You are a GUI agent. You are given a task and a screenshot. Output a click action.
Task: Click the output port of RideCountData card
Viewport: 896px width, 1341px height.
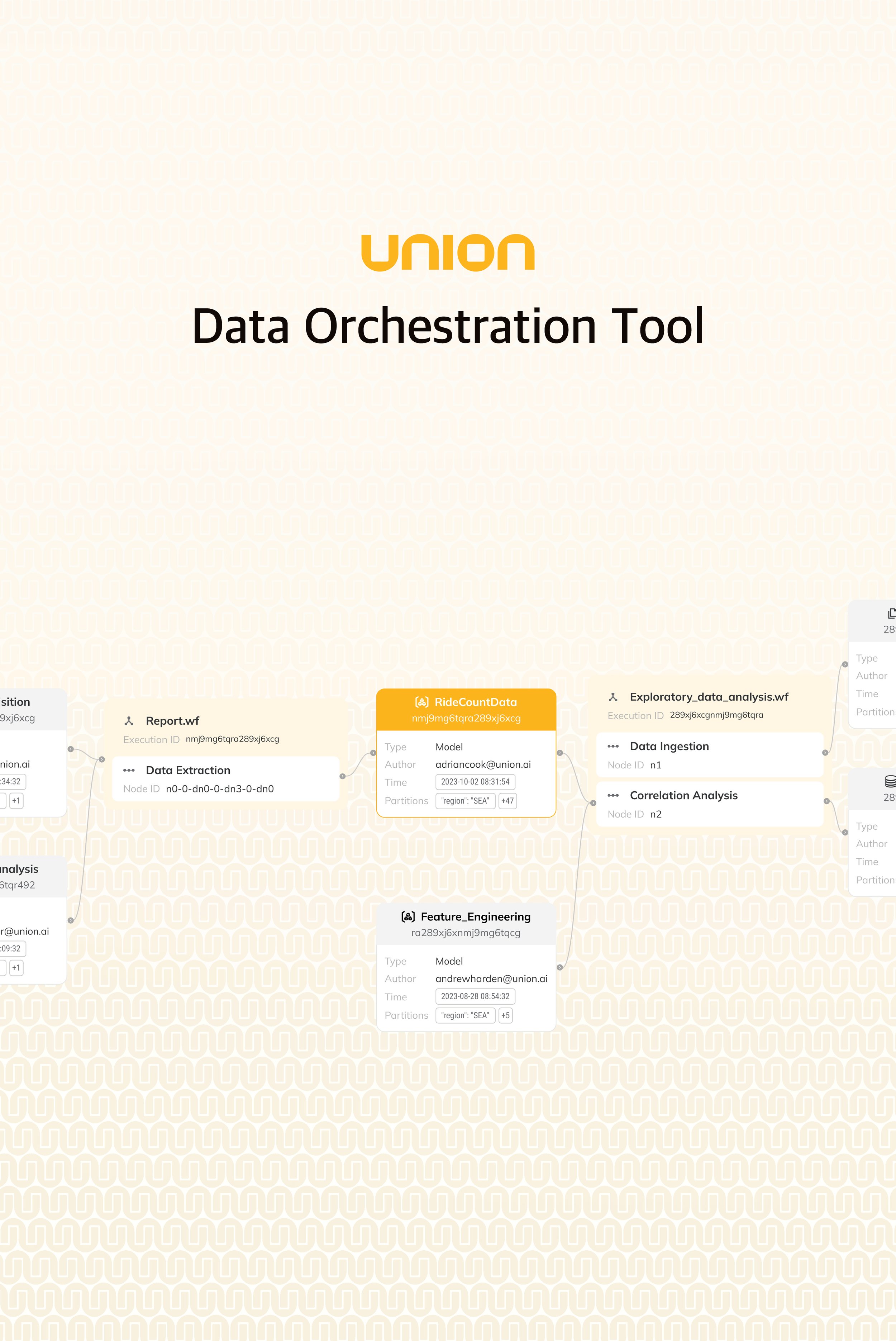(560, 753)
